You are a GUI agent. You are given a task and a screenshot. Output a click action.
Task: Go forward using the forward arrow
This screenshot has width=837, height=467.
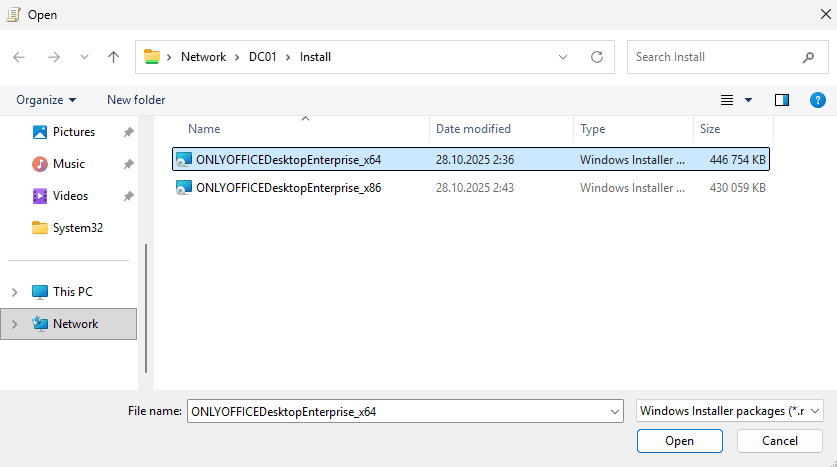click(54, 57)
